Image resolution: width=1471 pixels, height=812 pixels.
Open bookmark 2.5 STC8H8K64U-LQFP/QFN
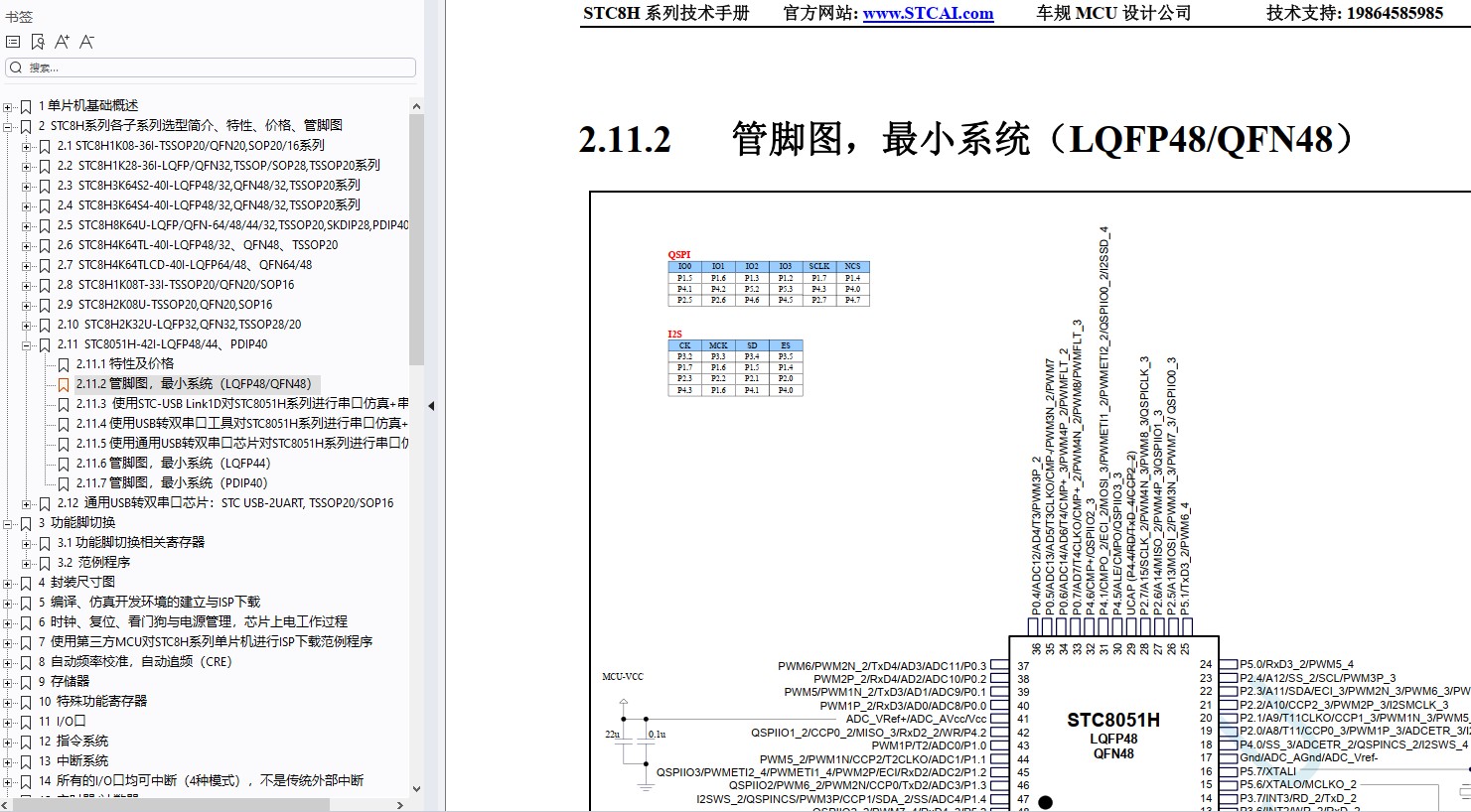click(232, 225)
